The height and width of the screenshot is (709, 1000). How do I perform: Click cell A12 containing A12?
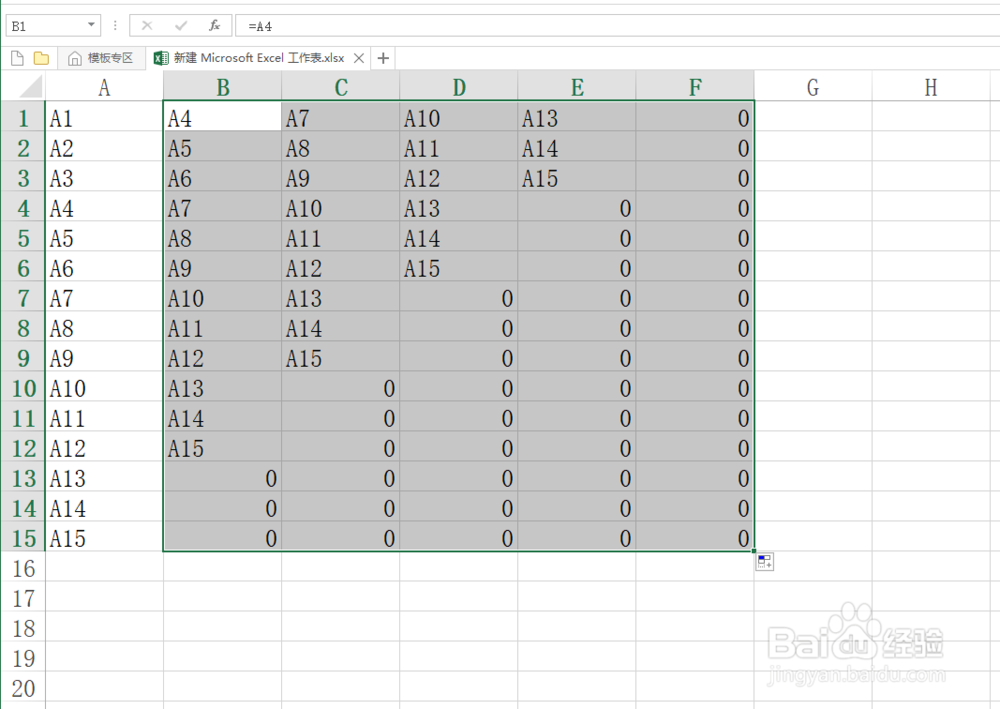[104, 447]
